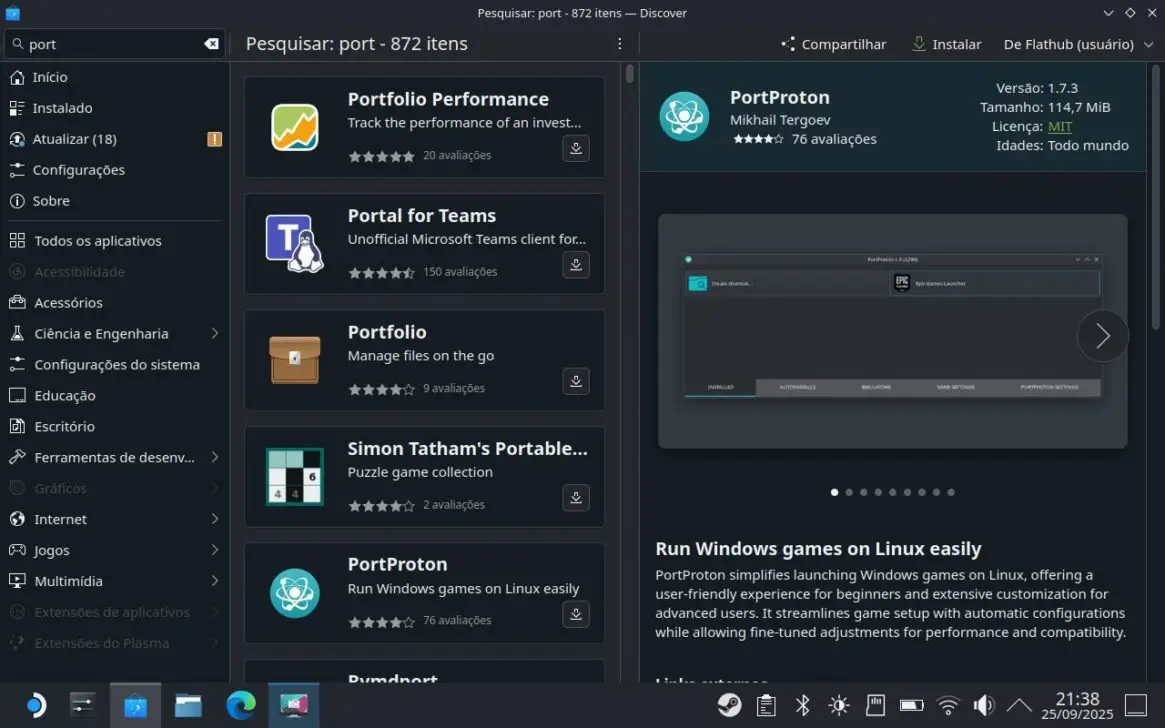This screenshot has width=1165, height=728.
Task: Click the Simon Tatham's Portable puzzle icon
Action: tap(294, 477)
